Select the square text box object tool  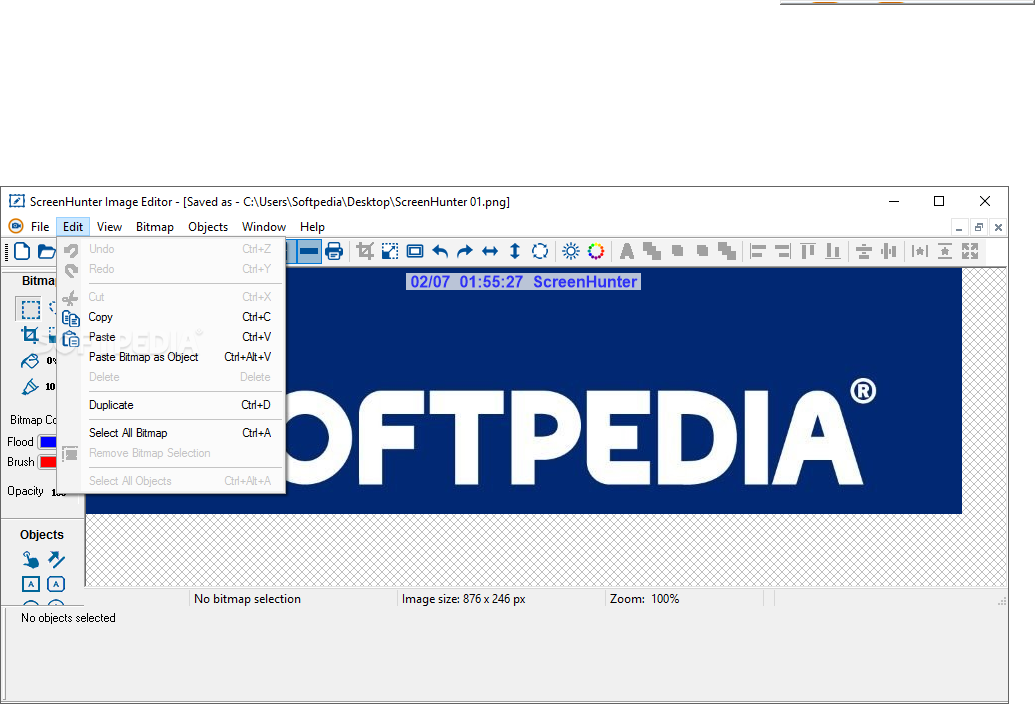coord(31,584)
